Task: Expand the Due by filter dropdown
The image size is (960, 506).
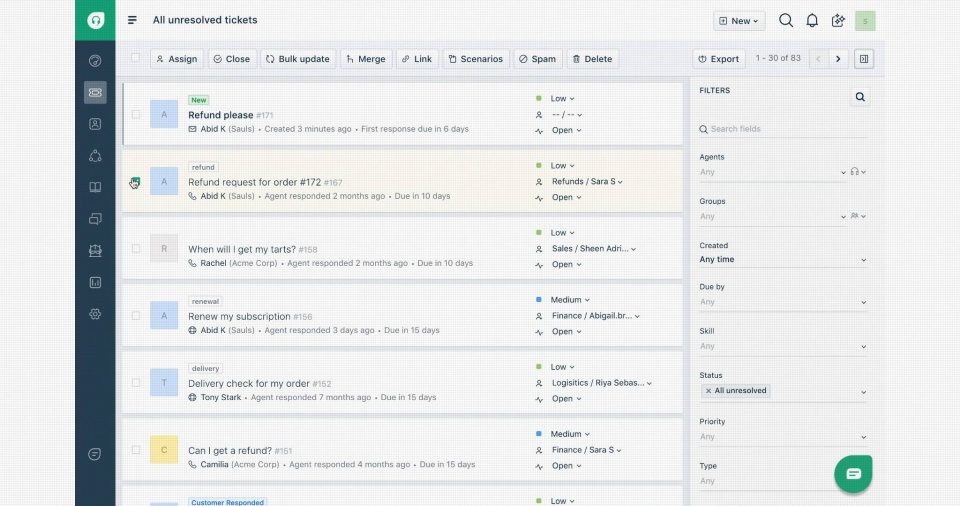Action: pyautogui.click(x=783, y=302)
